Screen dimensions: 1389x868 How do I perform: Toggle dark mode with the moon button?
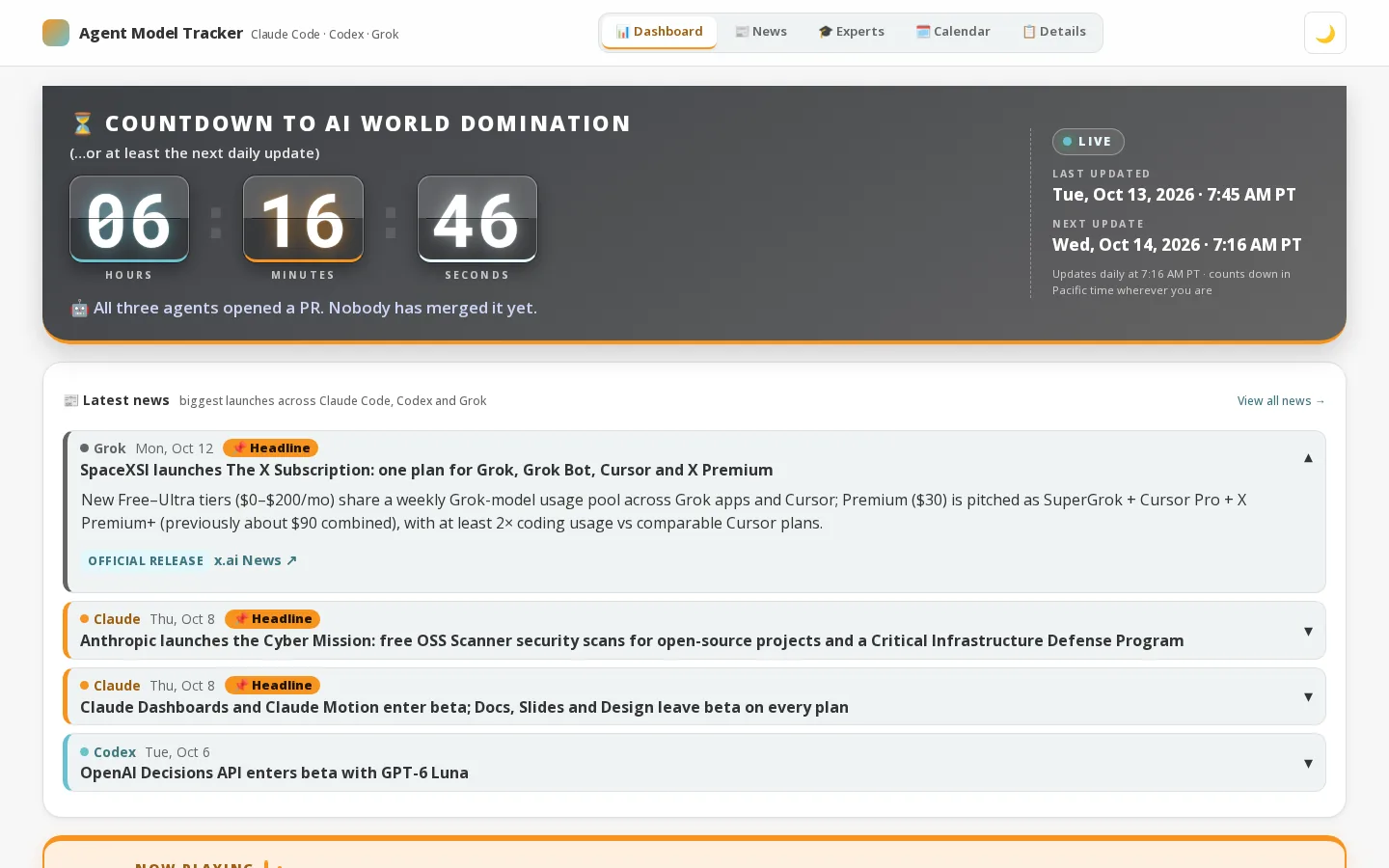pyautogui.click(x=1325, y=33)
